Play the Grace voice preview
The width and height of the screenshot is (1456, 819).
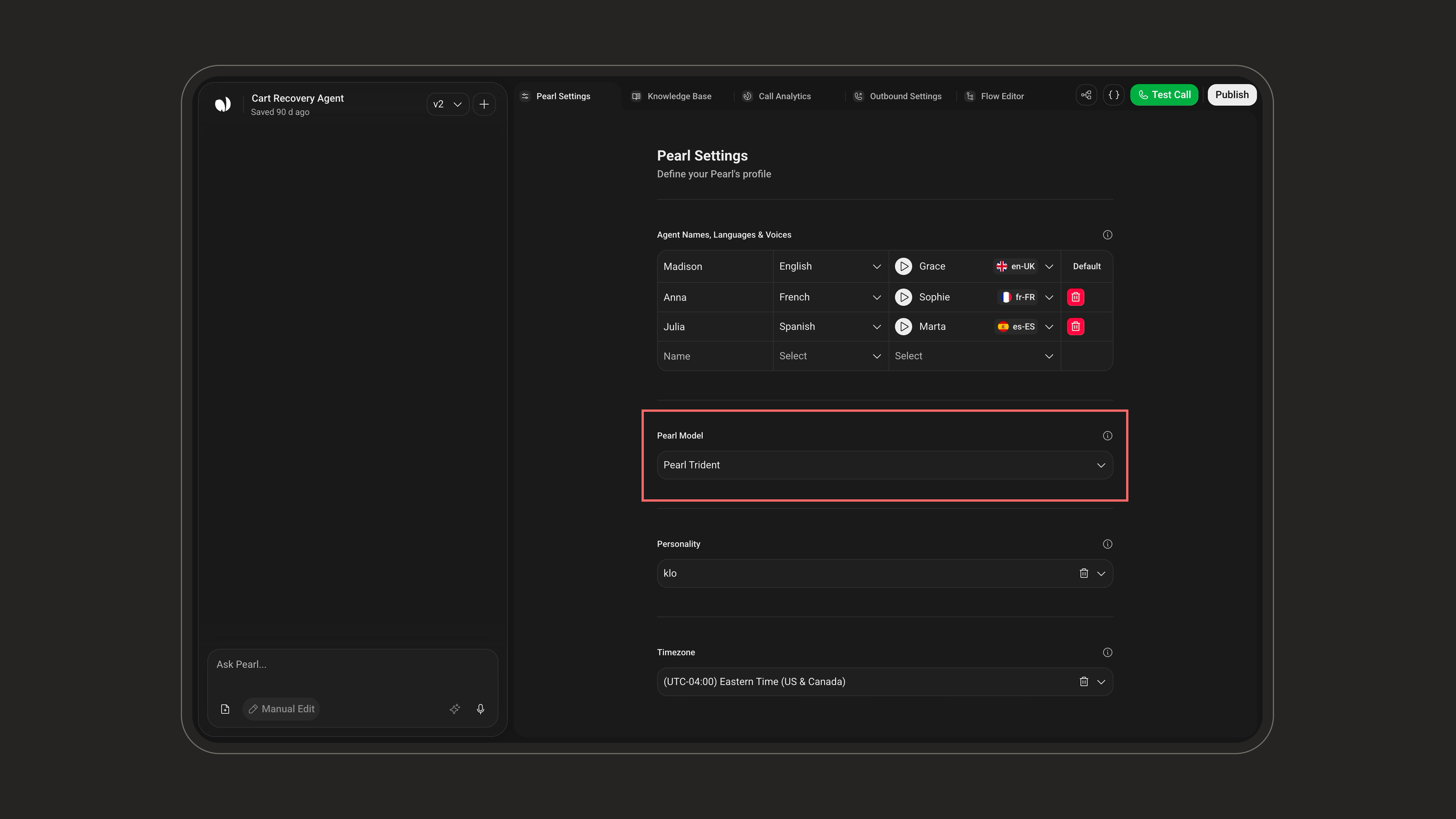pos(903,266)
